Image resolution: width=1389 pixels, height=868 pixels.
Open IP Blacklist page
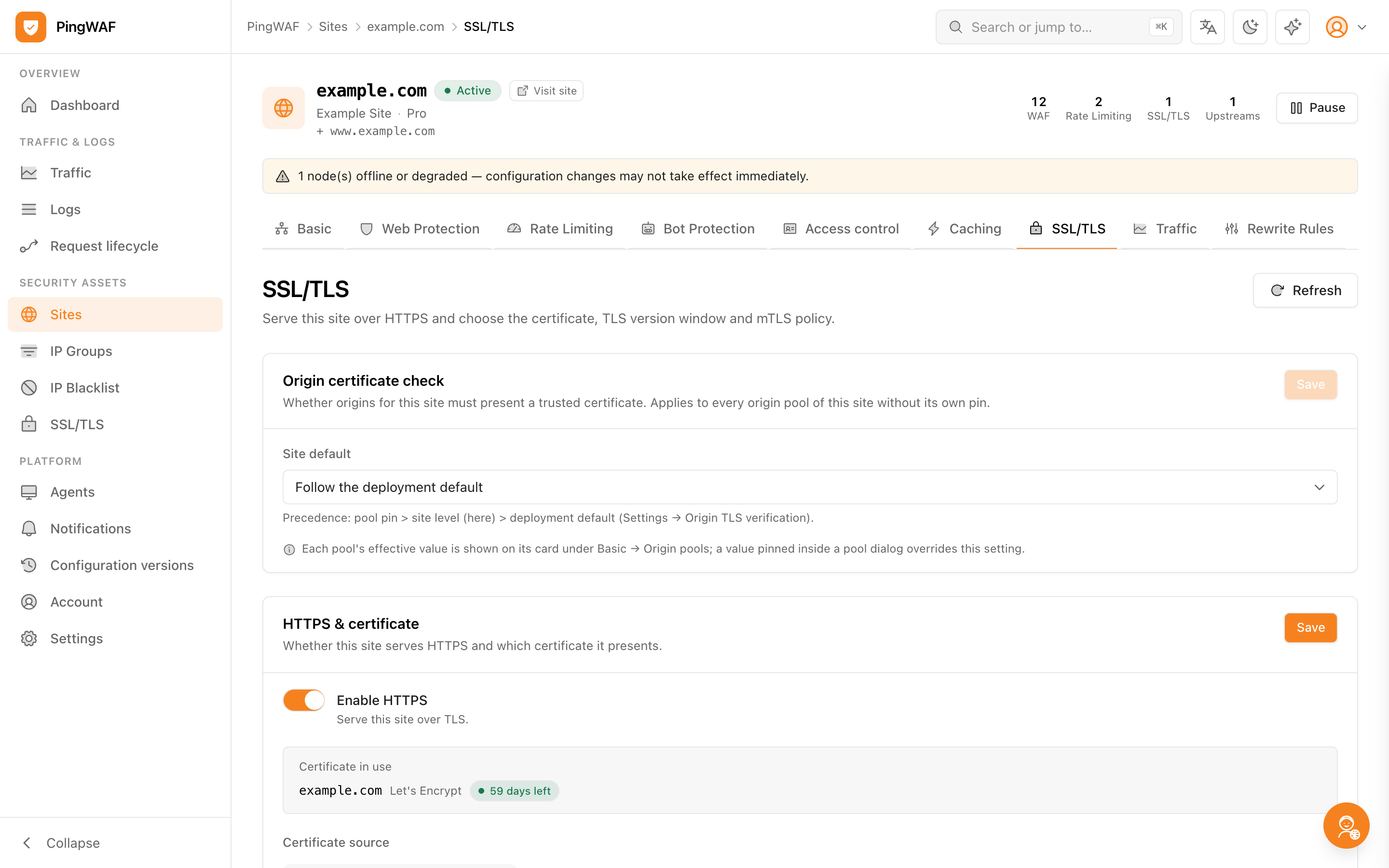[x=115, y=388]
